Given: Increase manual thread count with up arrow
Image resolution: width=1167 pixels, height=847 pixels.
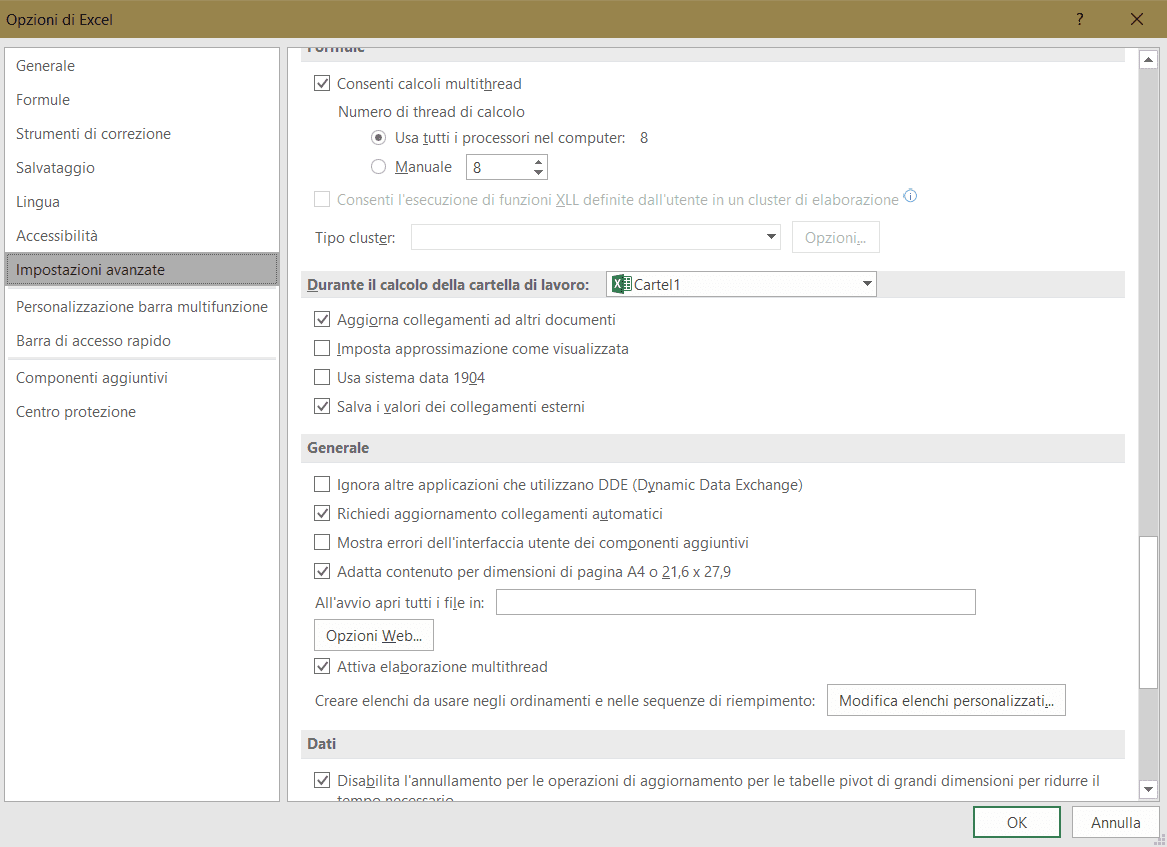Looking at the screenshot, I should tap(539, 162).
